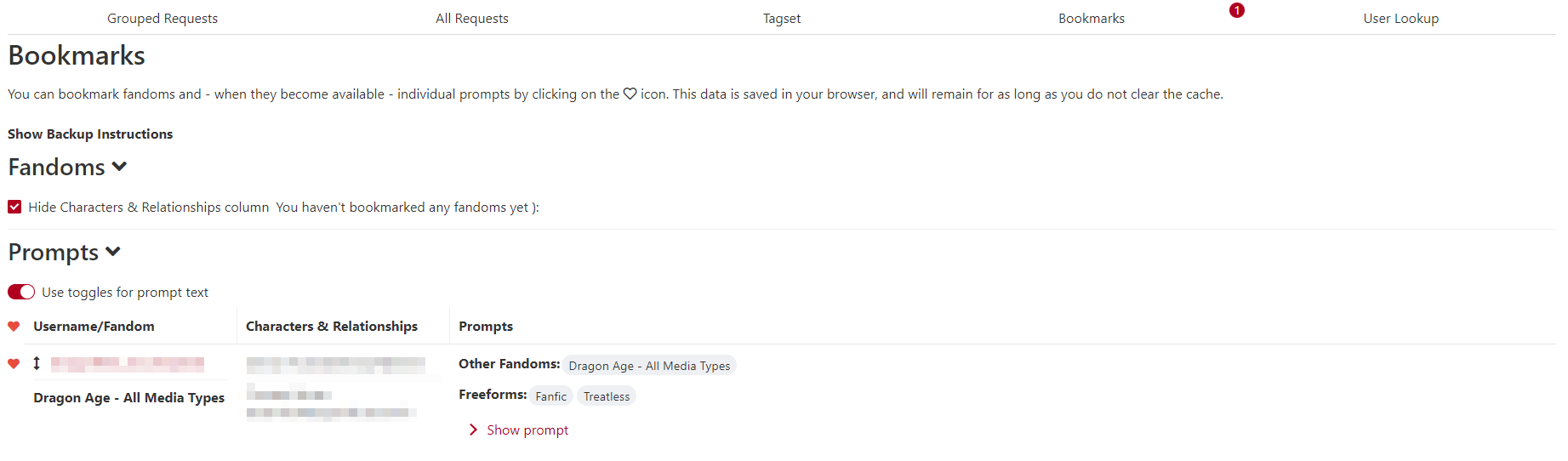Image resolution: width=1568 pixels, height=461 pixels.
Task: Unbookmark the Dragon Age prompt heart
Action: (x=14, y=364)
